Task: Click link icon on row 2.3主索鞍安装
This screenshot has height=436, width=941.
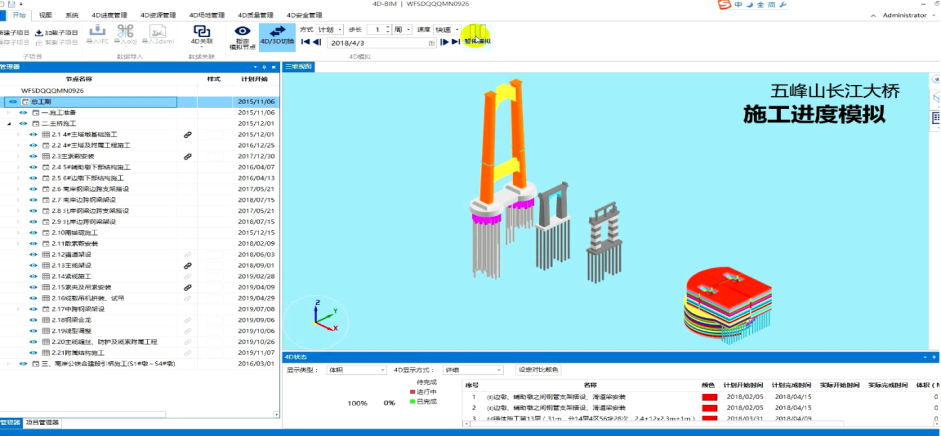Action: [188, 156]
